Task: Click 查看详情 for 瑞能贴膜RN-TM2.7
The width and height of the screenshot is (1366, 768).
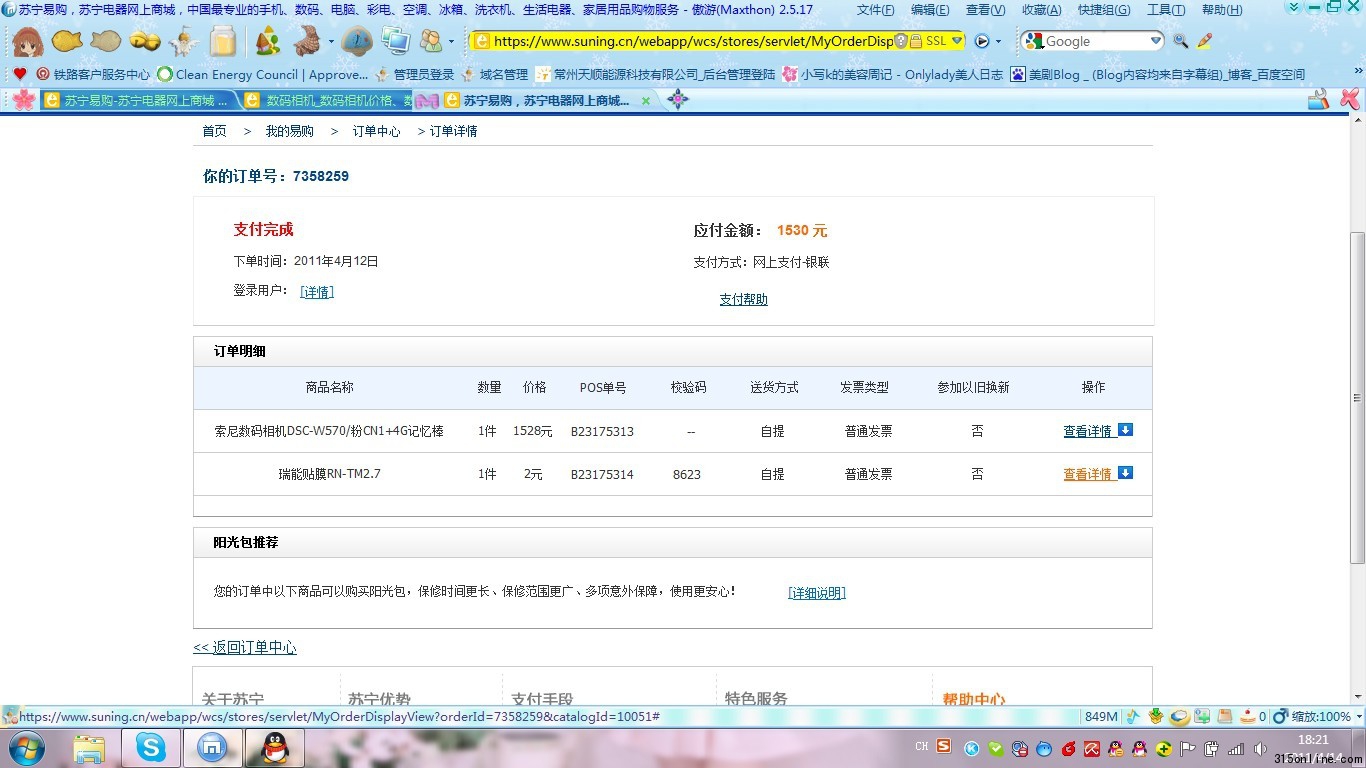Action: pyautogui.click(x=1088, y=475)
